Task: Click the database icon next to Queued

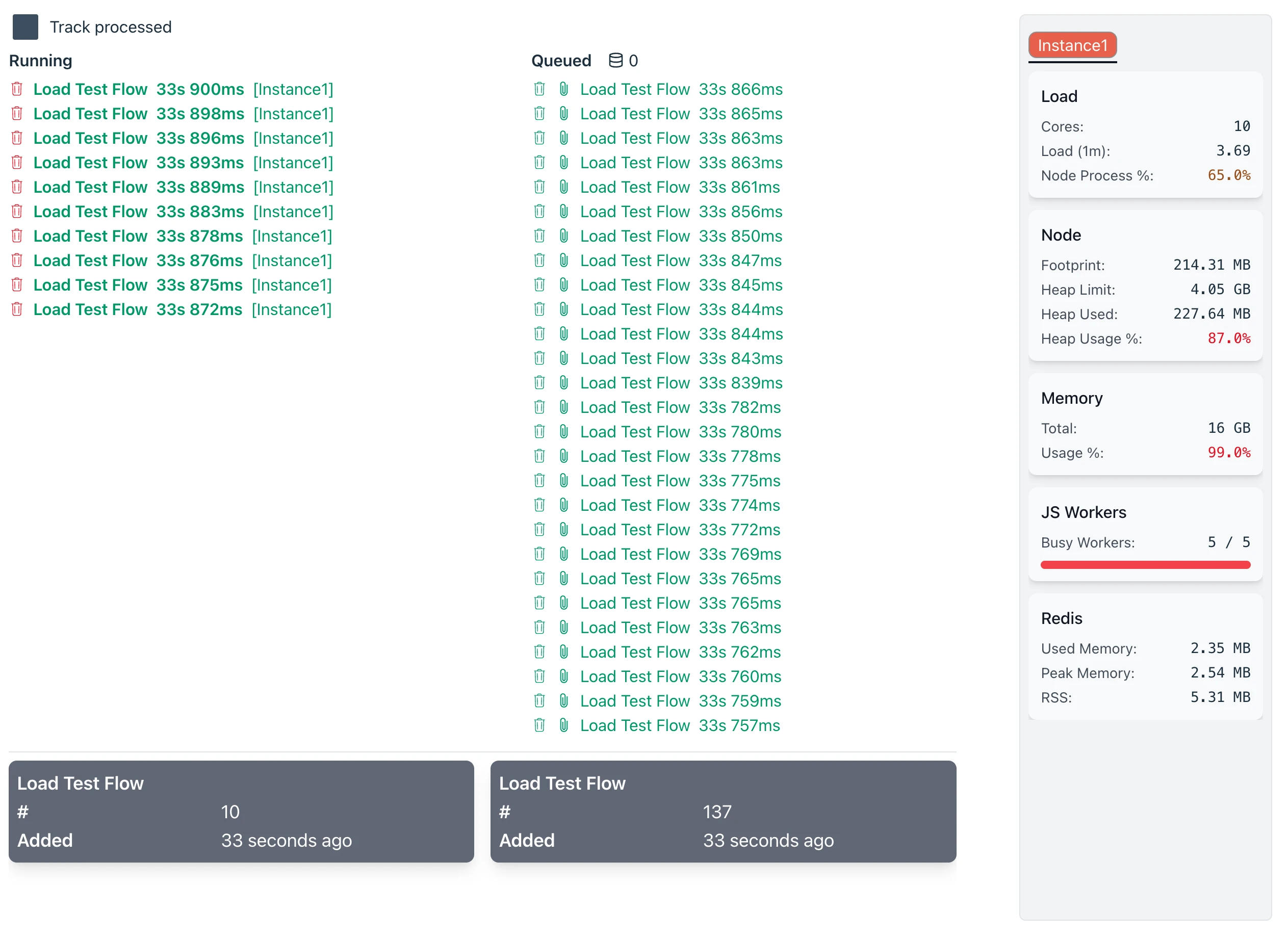Action: (615, 60)
